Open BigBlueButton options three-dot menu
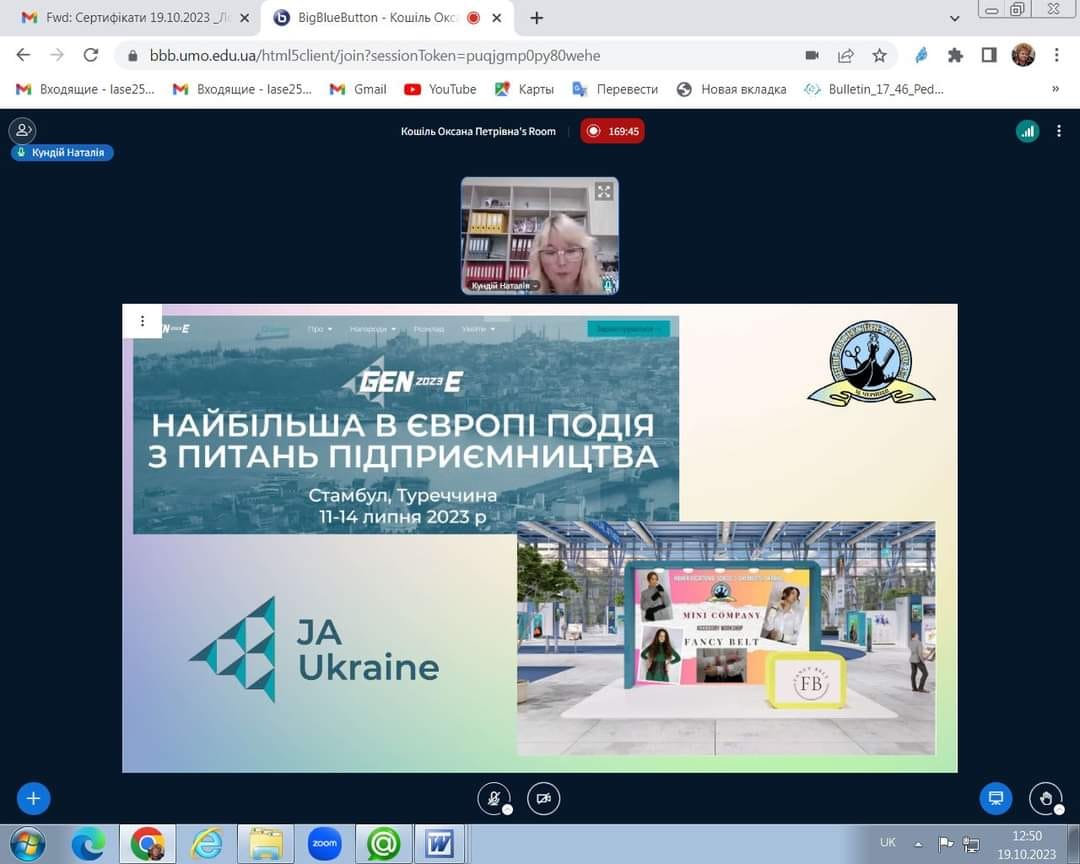The height and width of the screenshot is (864, 1080). pos(1059,131)
